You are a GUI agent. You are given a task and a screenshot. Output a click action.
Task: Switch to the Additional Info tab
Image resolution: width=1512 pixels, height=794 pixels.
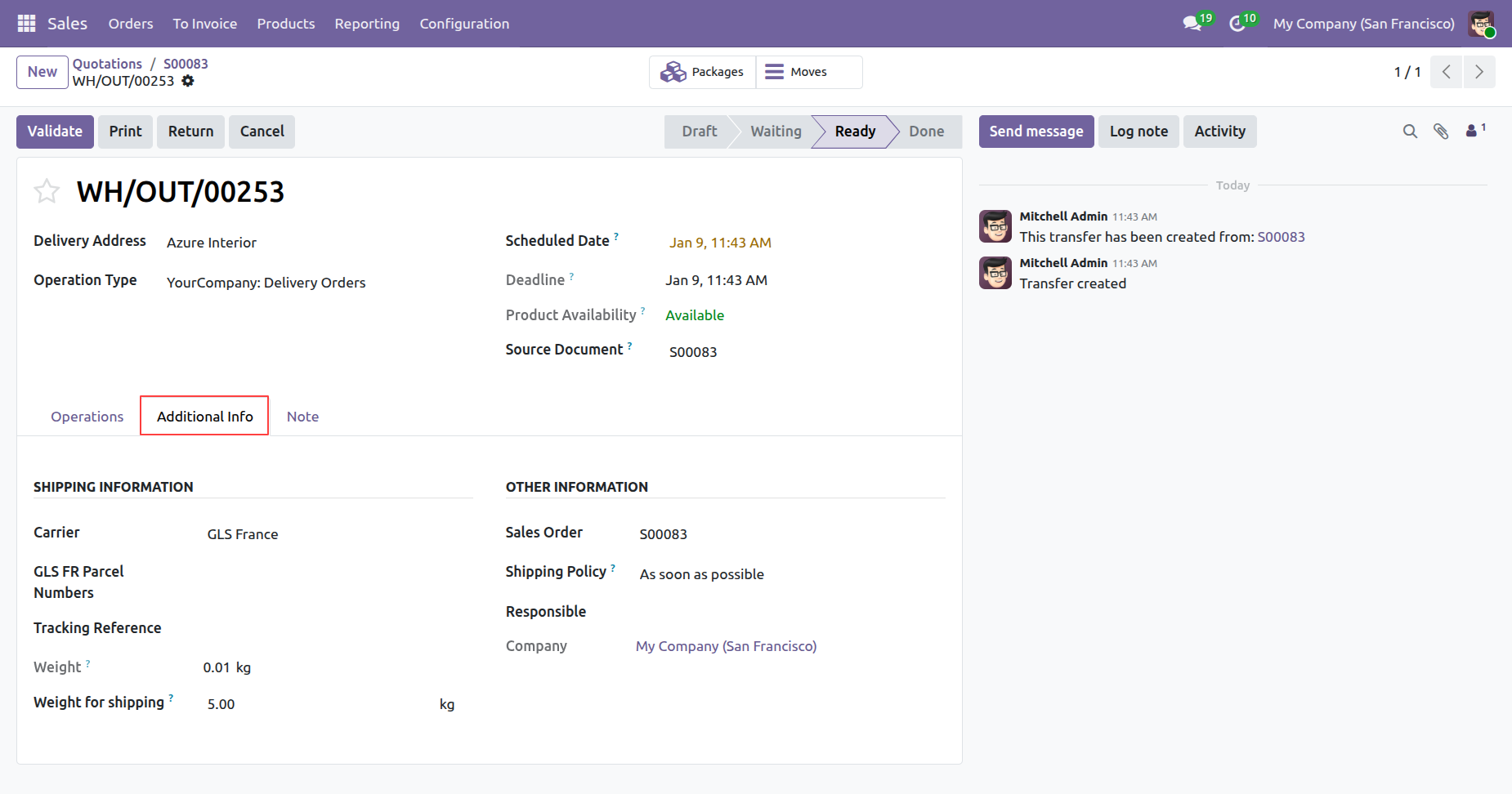pyautogui.click(x=205, y=417)
